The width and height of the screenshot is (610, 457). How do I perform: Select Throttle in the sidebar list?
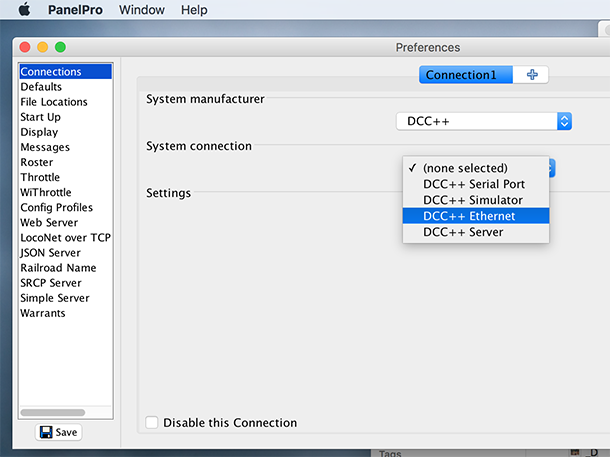(x=65, y=177)
